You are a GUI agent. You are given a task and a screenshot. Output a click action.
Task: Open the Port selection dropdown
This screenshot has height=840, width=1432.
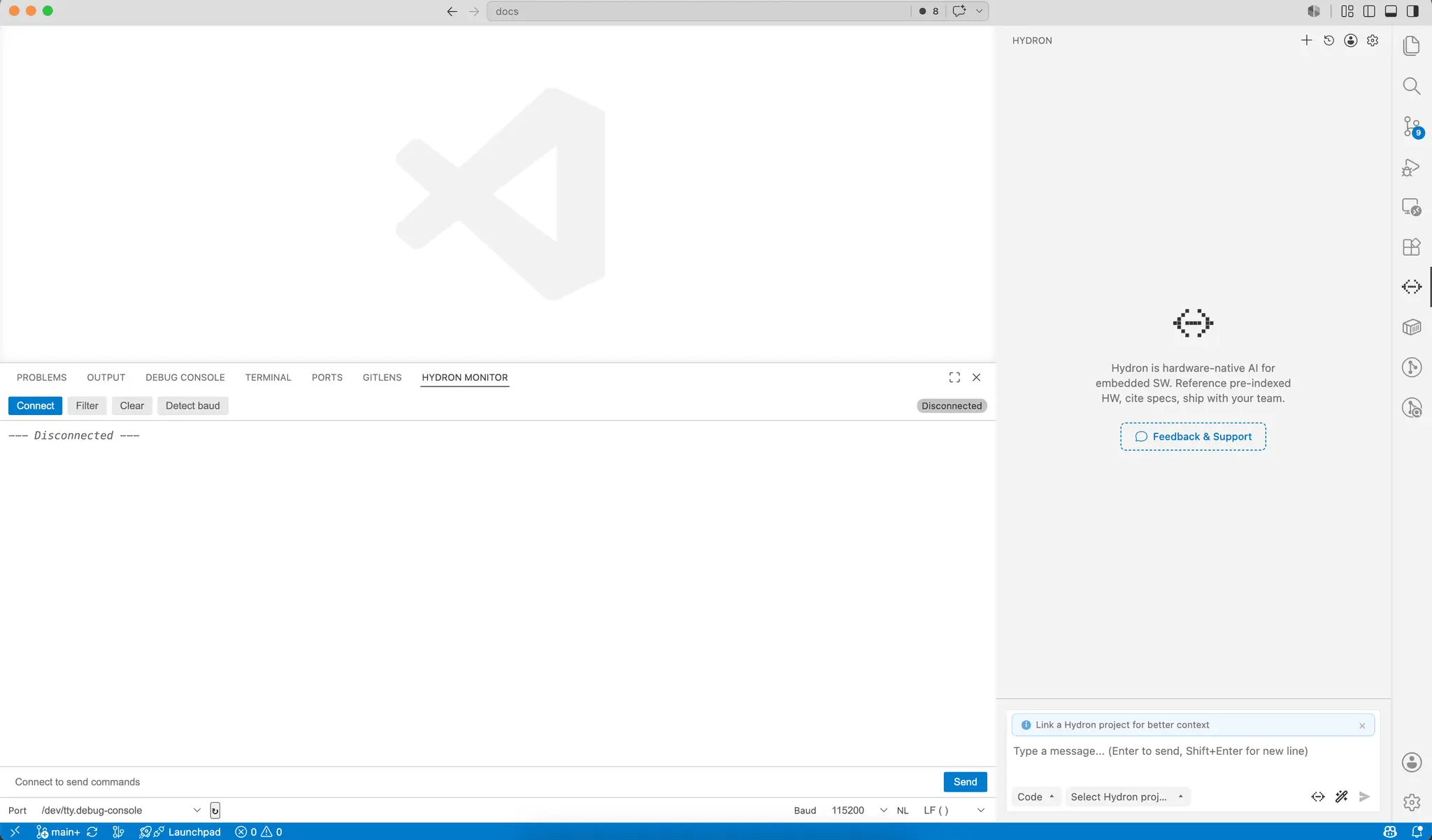tap(121, 811)
